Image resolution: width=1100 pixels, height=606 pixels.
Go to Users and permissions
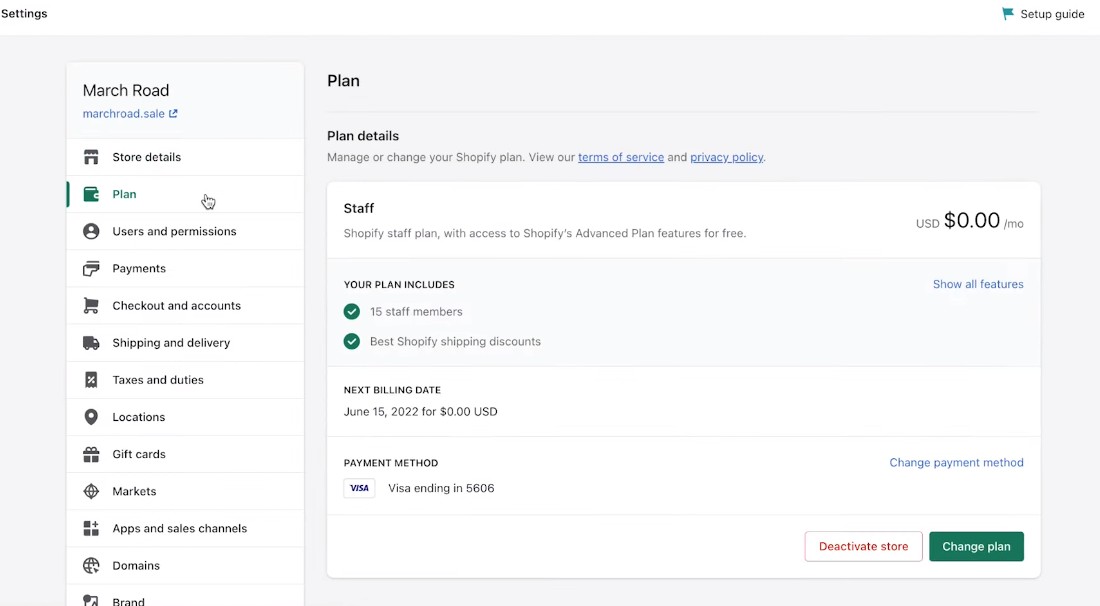185,231
